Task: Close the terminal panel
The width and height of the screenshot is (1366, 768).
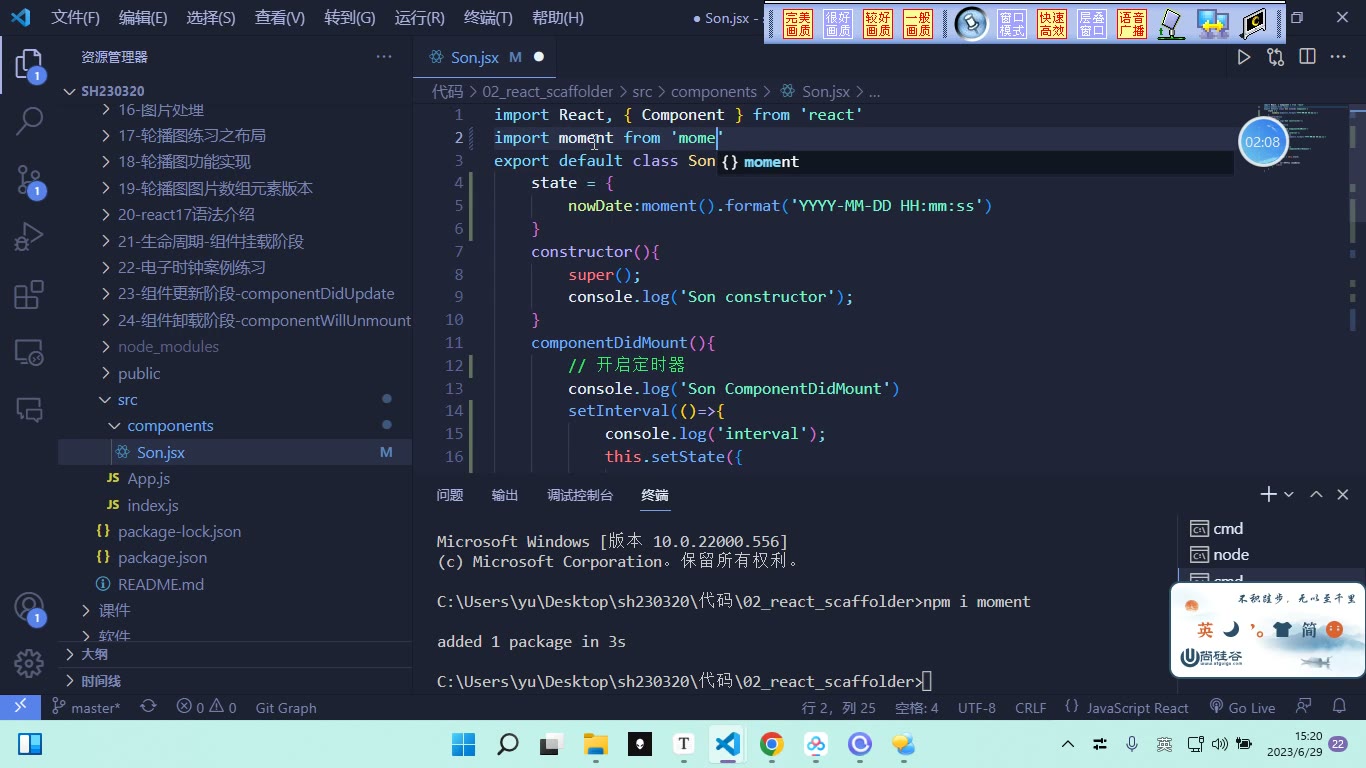Action: coord(1343,494)
